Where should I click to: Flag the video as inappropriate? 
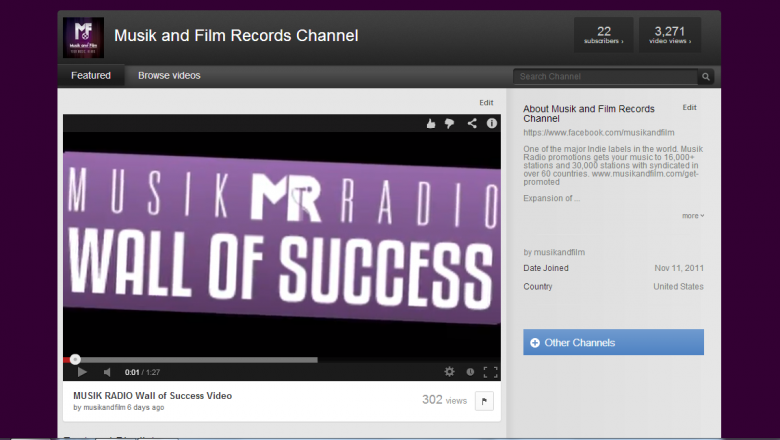[484, 401]
